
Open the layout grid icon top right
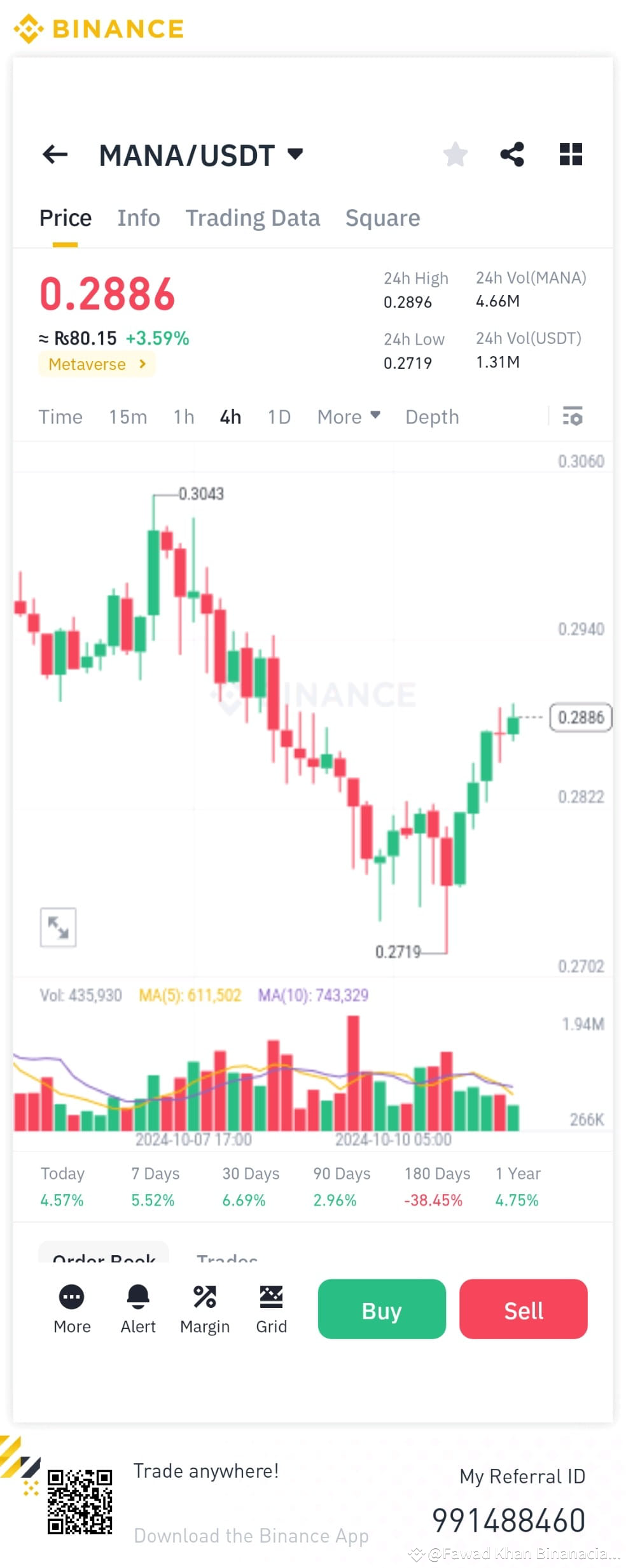tap(571, 155)
